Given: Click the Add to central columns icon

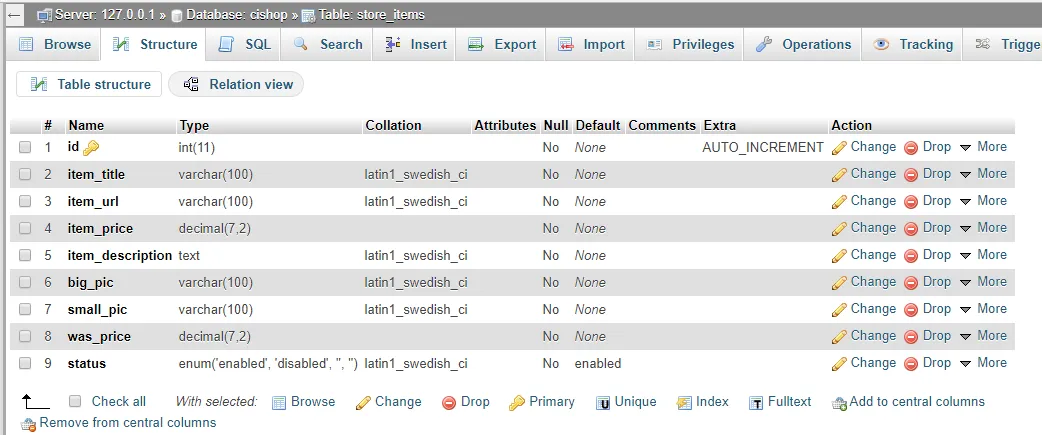Looking at the screenshot, I should [x=839, y=402].
